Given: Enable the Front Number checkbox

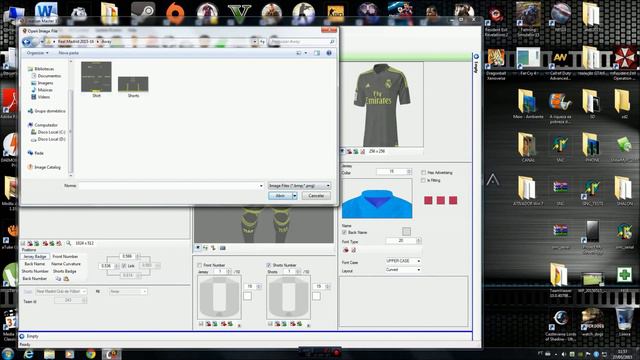Looking at the screenshot, I should pyautogui.click(x=200, y=265).
